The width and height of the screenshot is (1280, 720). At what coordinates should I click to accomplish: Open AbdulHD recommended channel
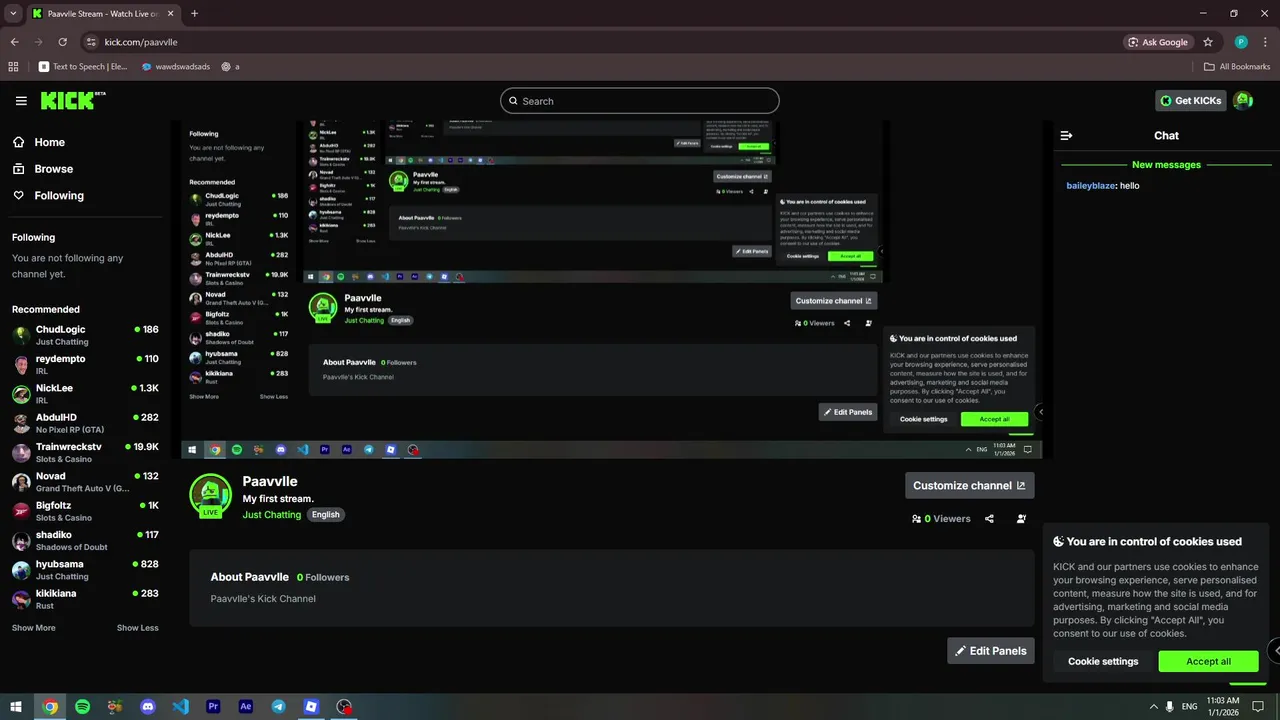click(85, 423)
